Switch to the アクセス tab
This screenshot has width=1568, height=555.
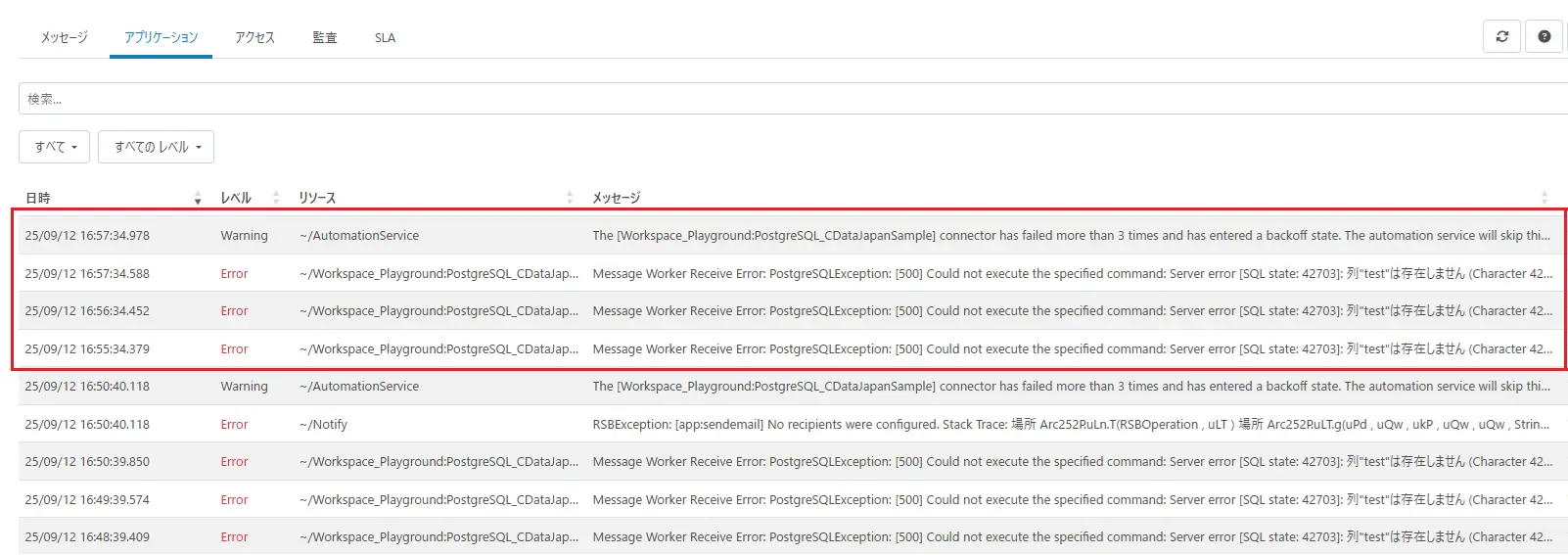(254, 37)
